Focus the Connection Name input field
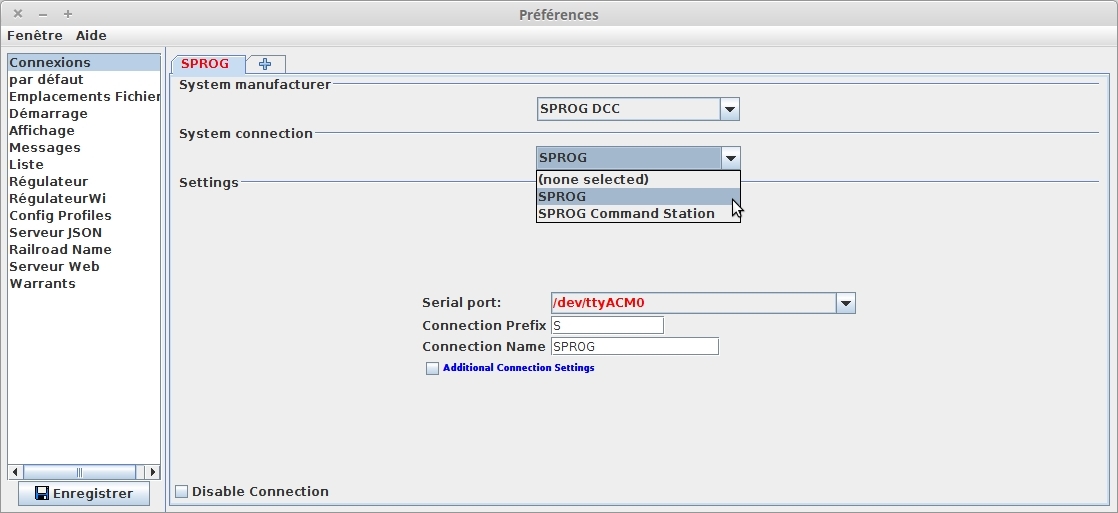1118x513 pixels. tap(635, 347)
